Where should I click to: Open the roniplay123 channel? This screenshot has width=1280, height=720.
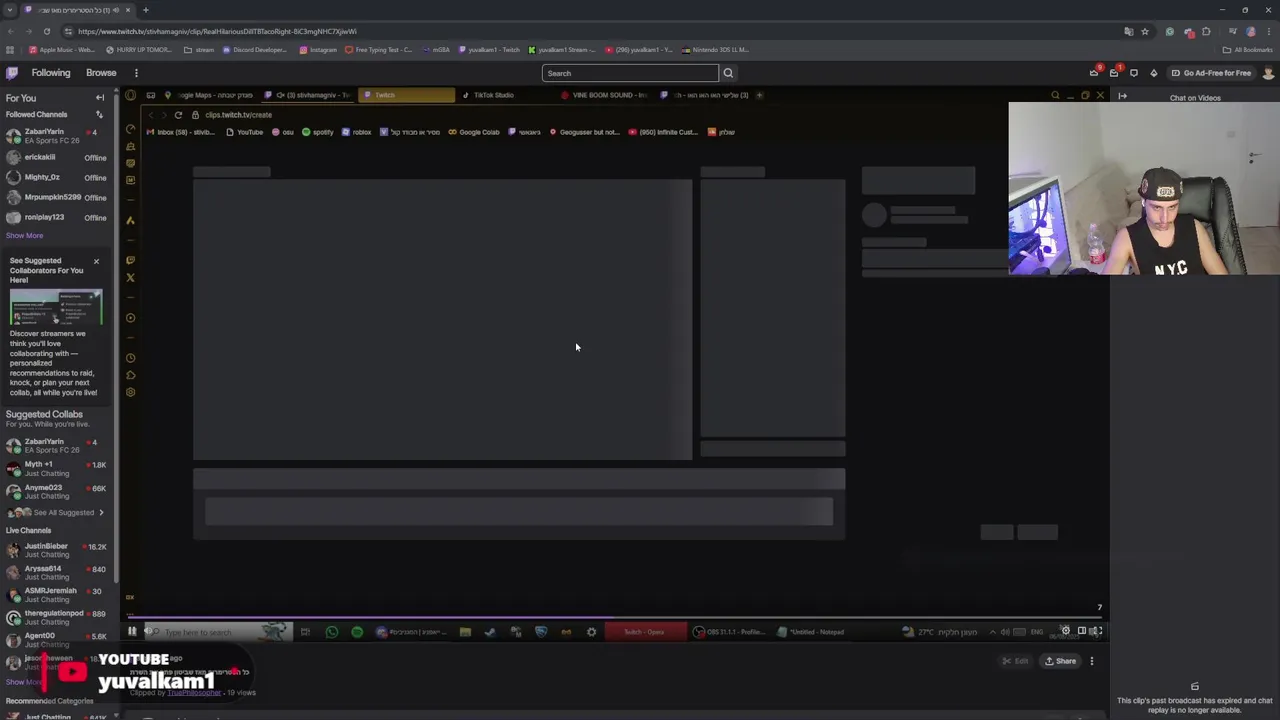[x=56, y=217]
